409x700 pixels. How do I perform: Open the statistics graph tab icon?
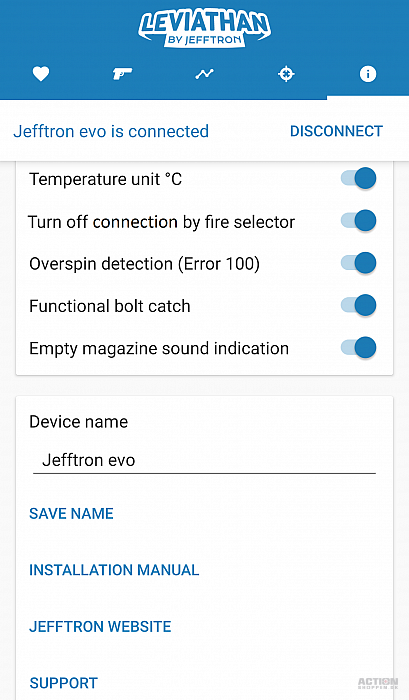204,74
